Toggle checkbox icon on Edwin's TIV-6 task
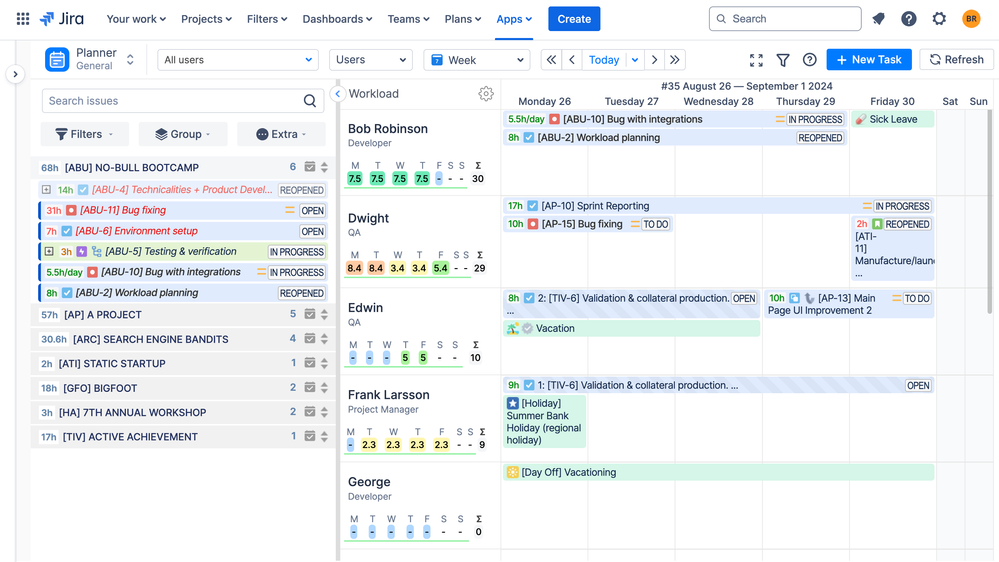 tap(529, 298)
